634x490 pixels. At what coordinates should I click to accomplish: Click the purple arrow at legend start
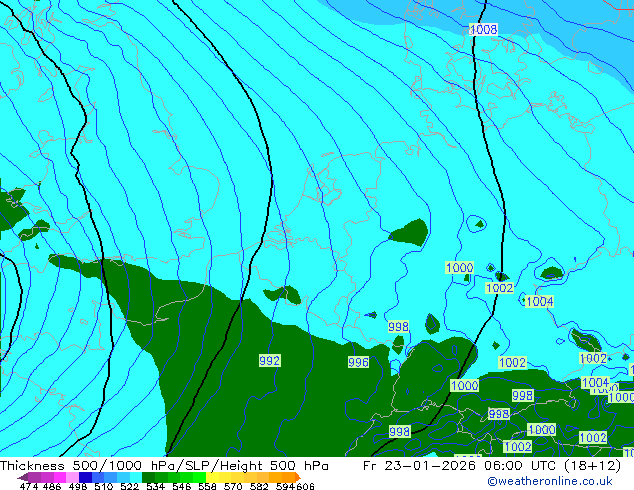[x=22, y=477]
